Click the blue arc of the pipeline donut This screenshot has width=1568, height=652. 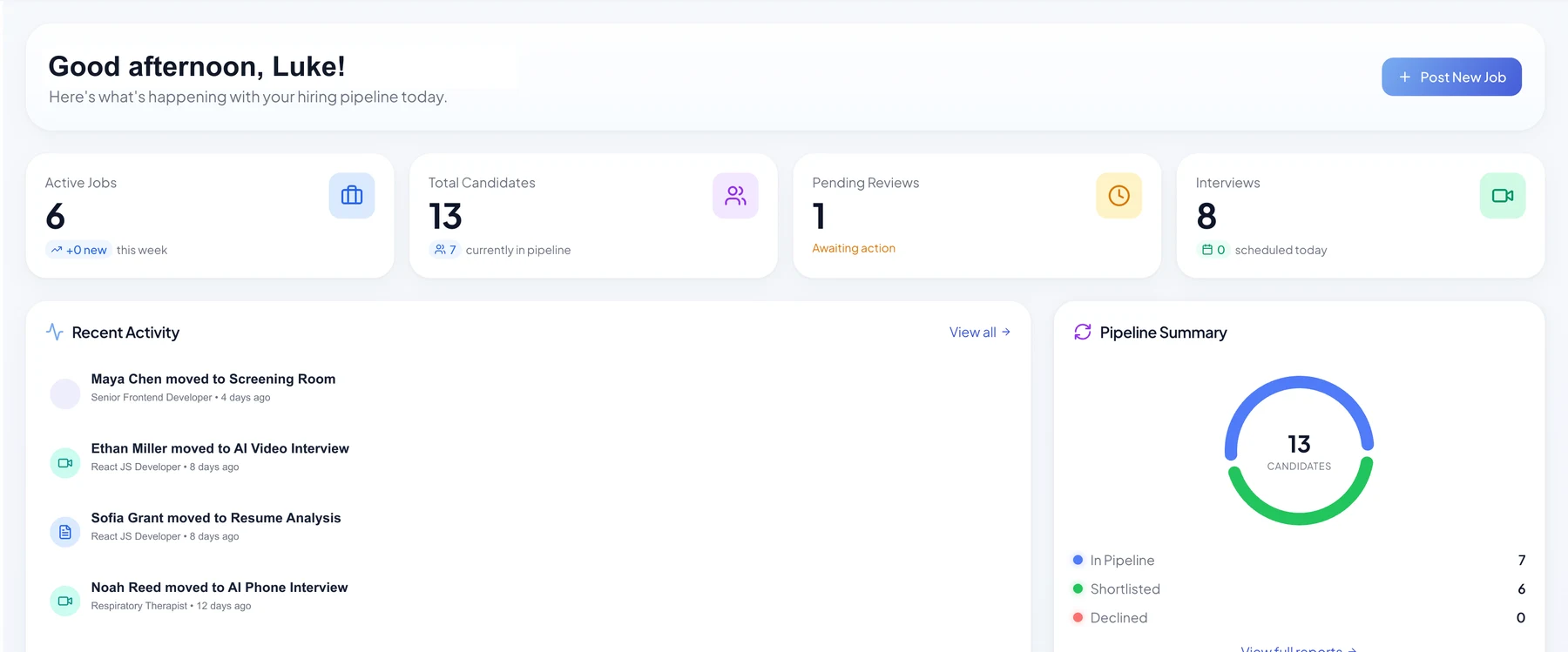tap(1299, 382)
